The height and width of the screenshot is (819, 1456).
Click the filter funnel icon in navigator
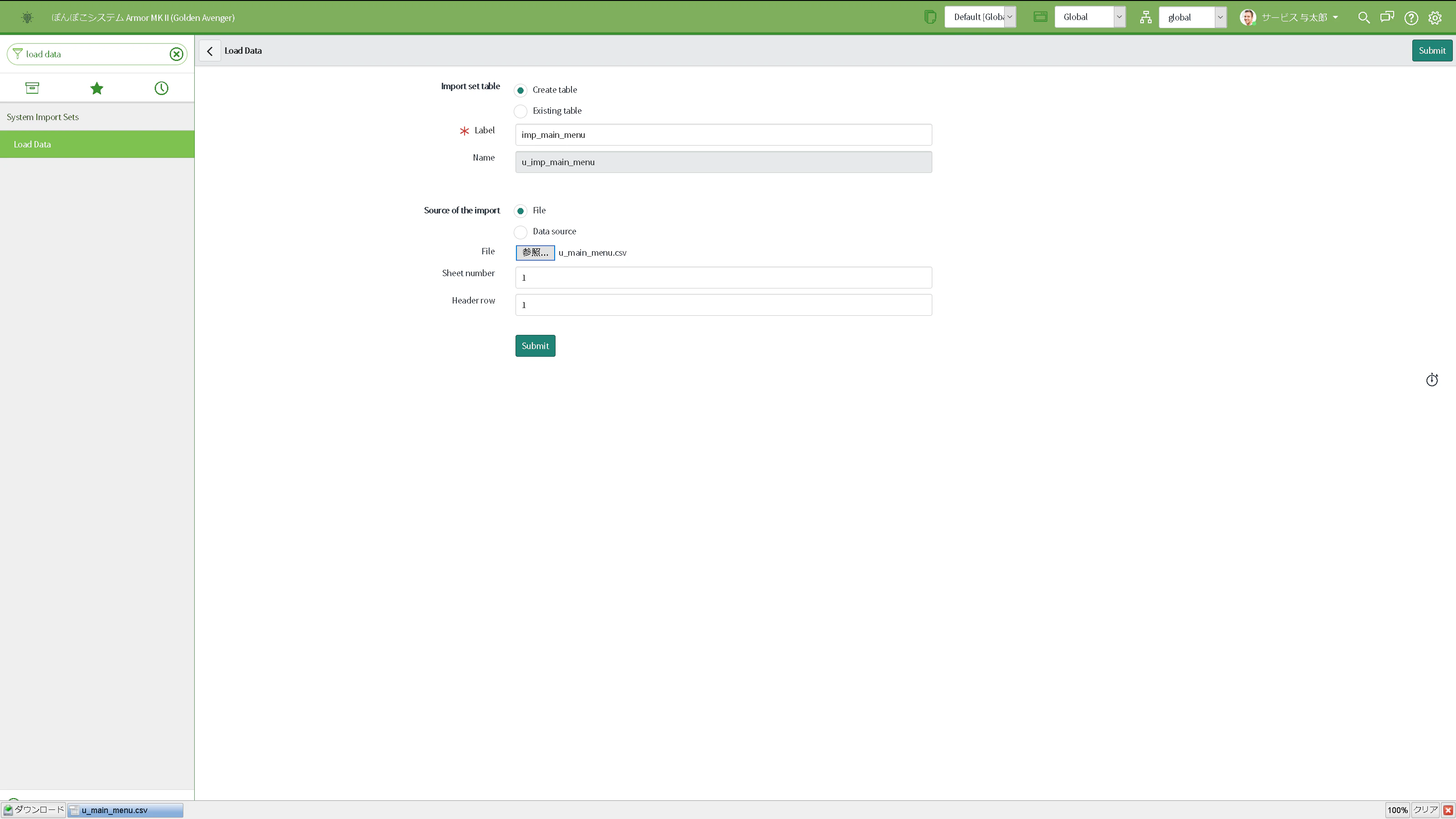(x=17, y=54)
